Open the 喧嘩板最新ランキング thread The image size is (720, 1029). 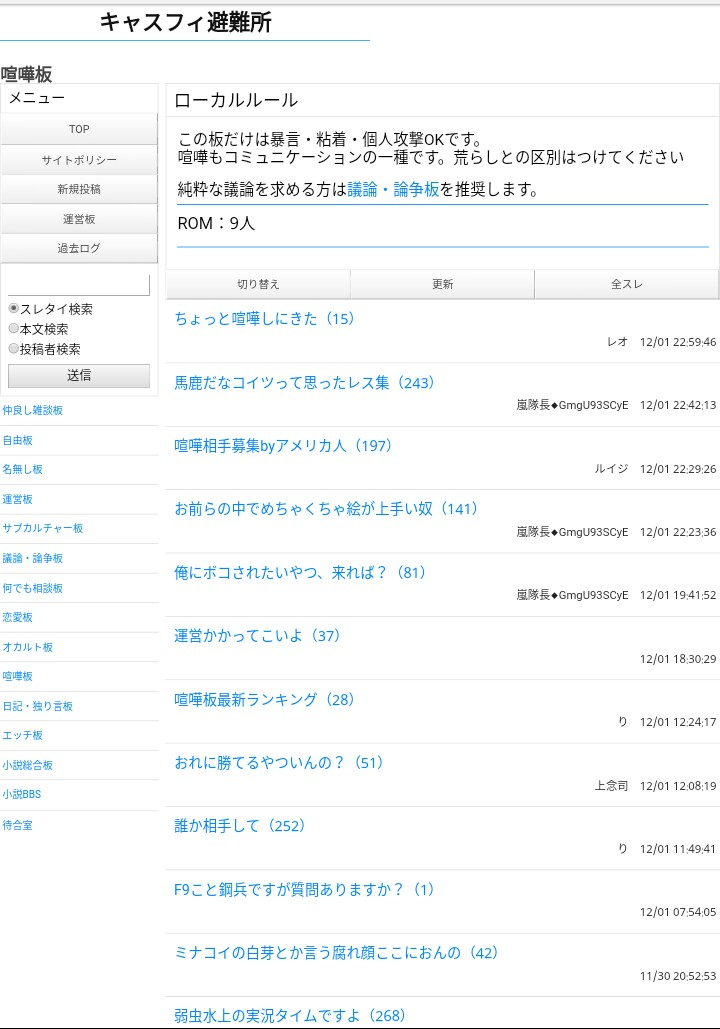[265, 700]
